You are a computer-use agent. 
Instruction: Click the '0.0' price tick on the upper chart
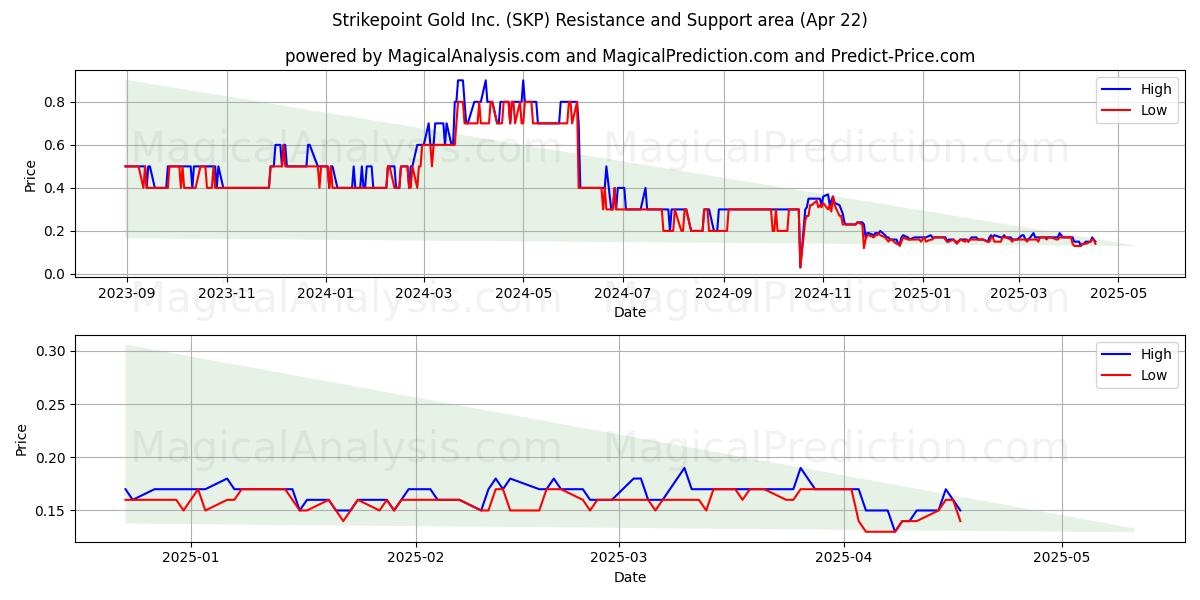[x=54, y=274]
